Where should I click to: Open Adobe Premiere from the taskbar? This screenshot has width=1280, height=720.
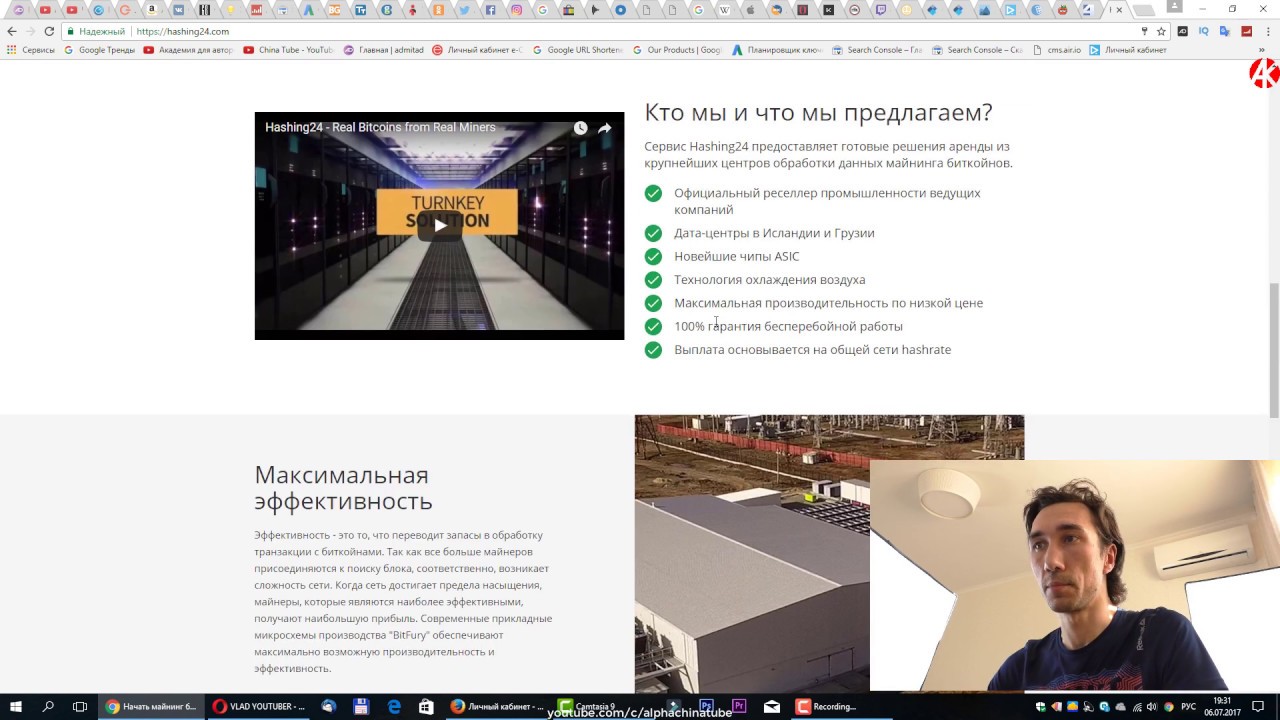click(739, 706)
